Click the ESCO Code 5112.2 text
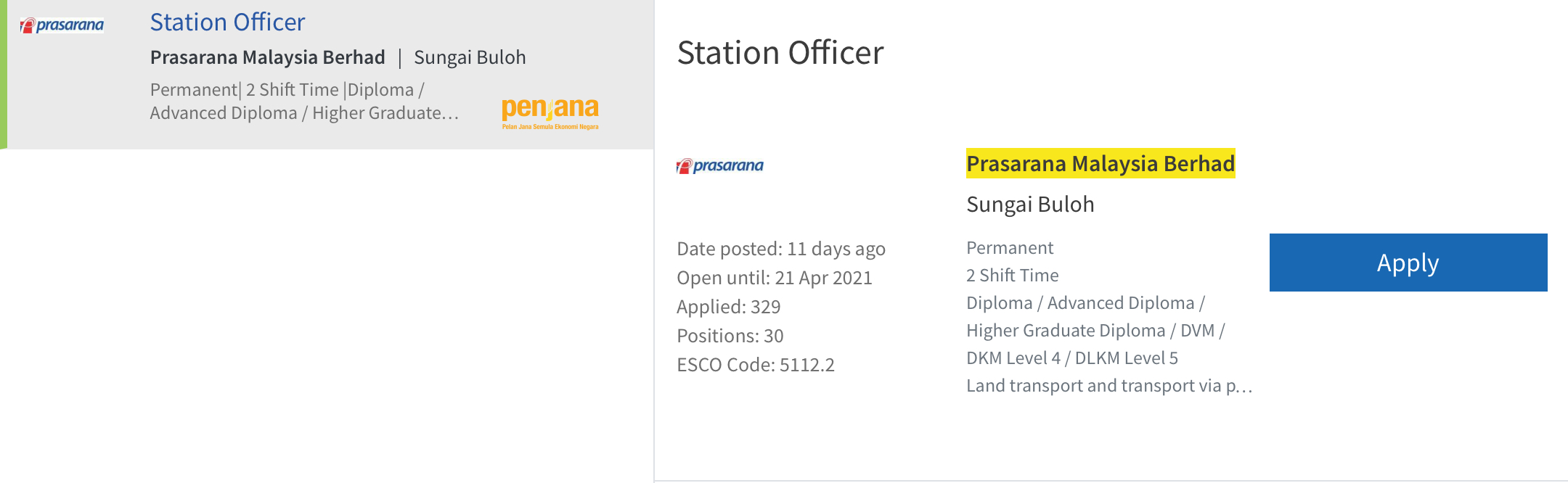This screenshot has height=483, width=1568. coord(755,365)
